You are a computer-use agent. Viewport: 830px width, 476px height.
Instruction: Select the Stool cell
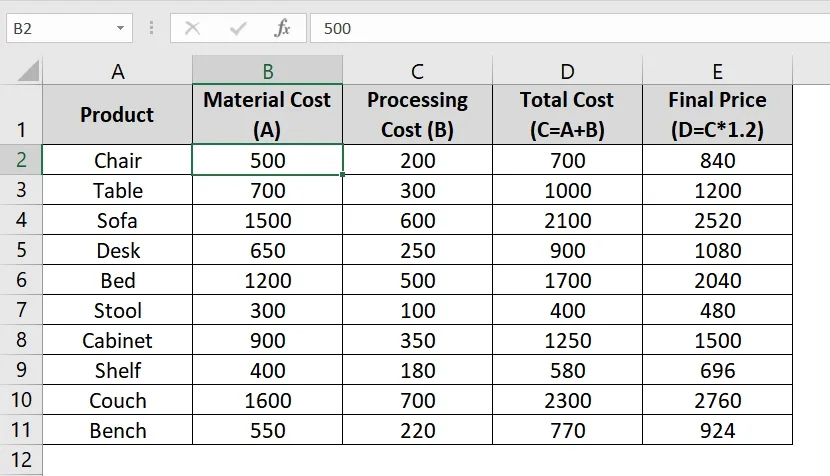pyautogui.click(x=118, y=310)
